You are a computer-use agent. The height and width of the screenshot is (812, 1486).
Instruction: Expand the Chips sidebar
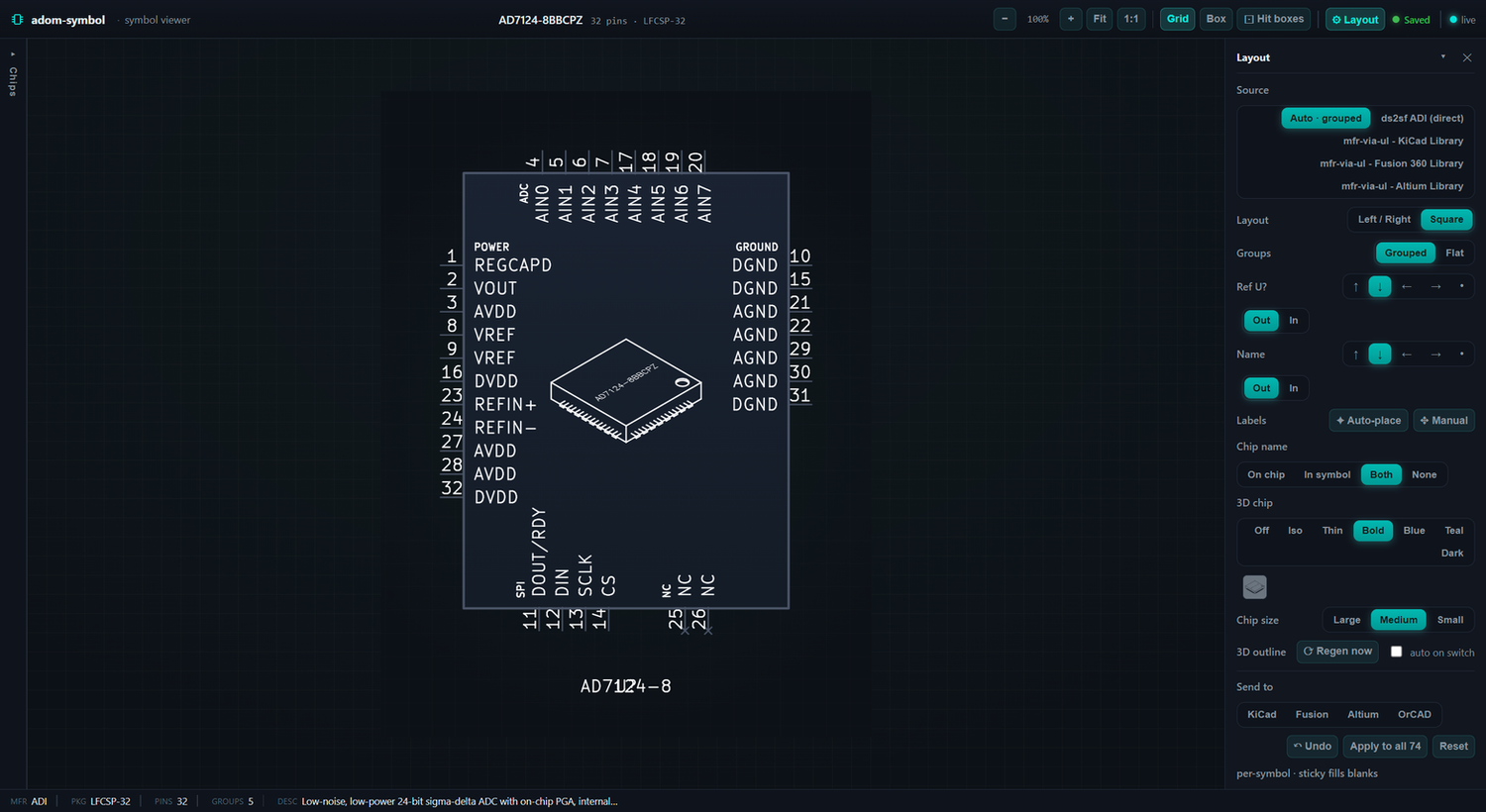pos(13,74)
